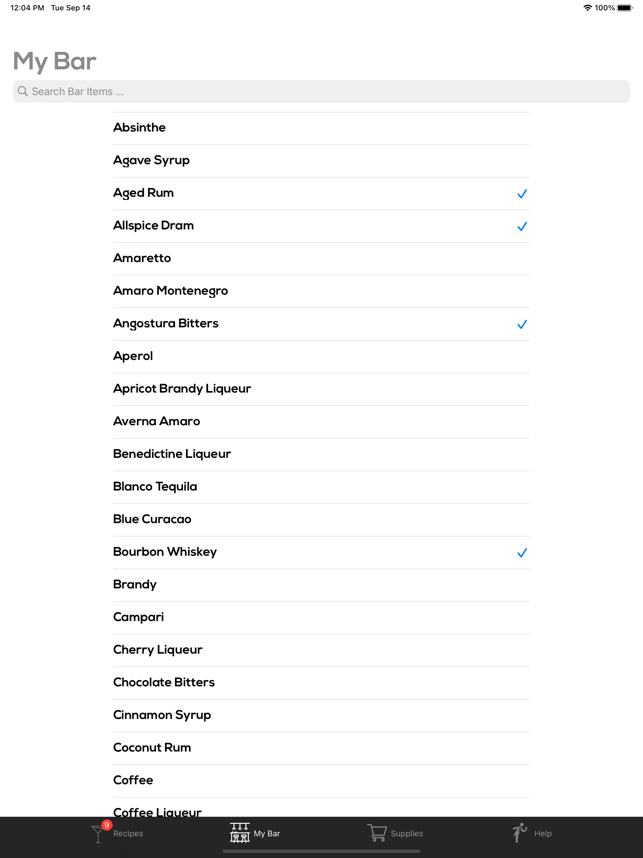This screenshot has height=858, width=643.
Task: Select Blanco Tequila item
Action: point(321,487)
